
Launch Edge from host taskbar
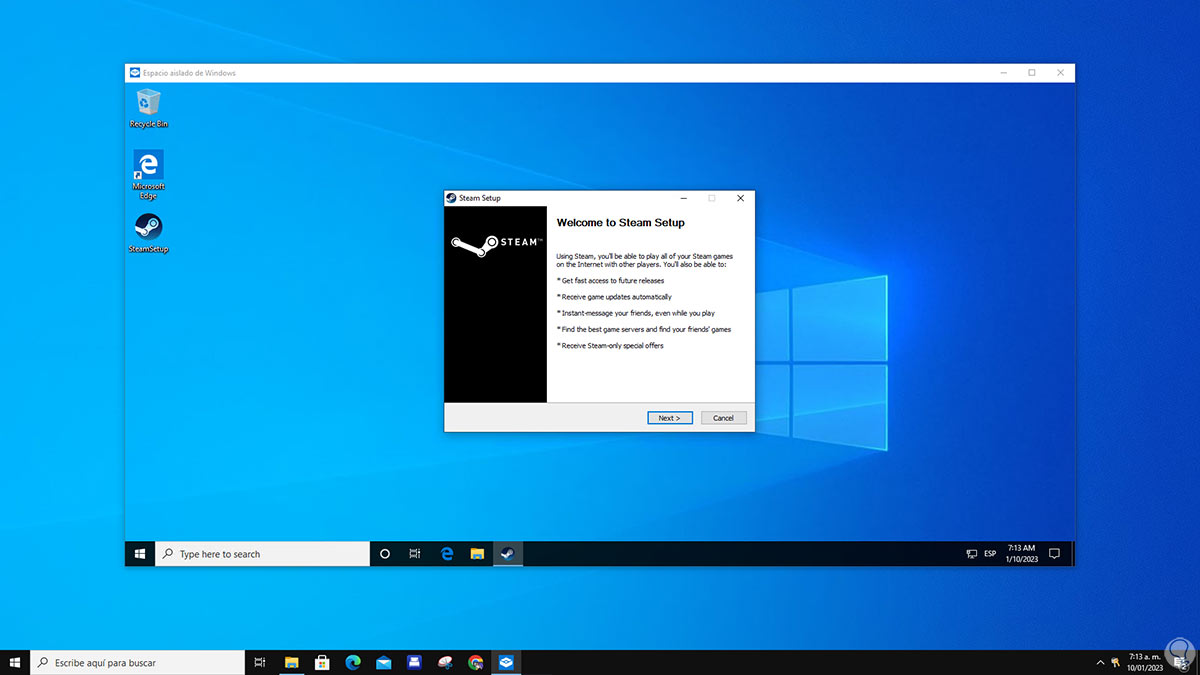coord(353,662)
